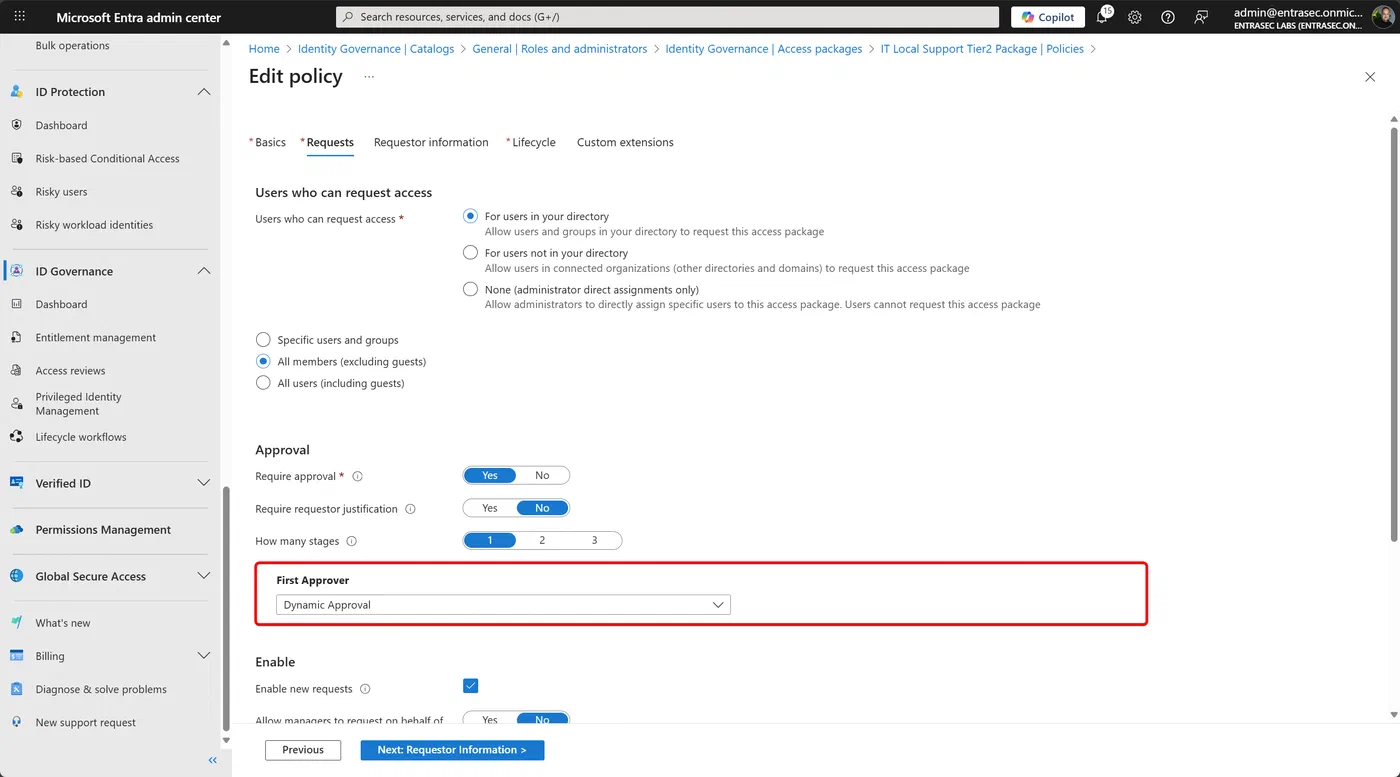This screenshot has height=777, width=1400.
Task: Click the Previous button
Action: click(x=303, y=750)
